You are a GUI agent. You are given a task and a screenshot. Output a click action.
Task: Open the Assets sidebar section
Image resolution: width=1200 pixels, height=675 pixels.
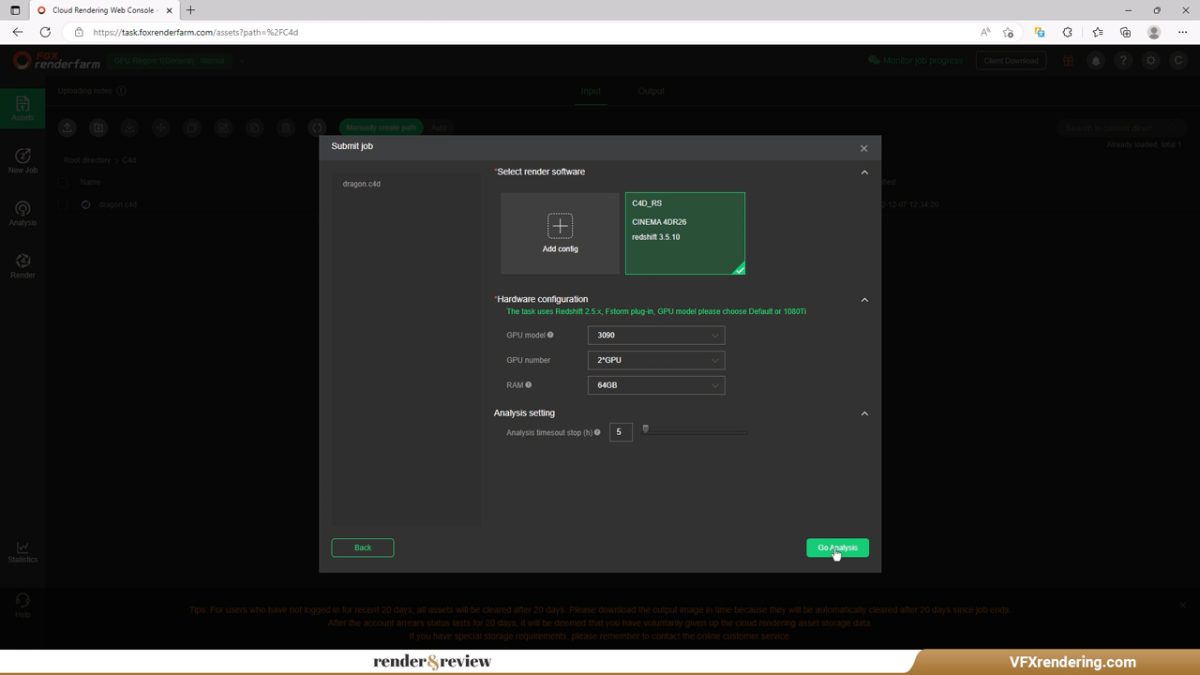[22, 108]
